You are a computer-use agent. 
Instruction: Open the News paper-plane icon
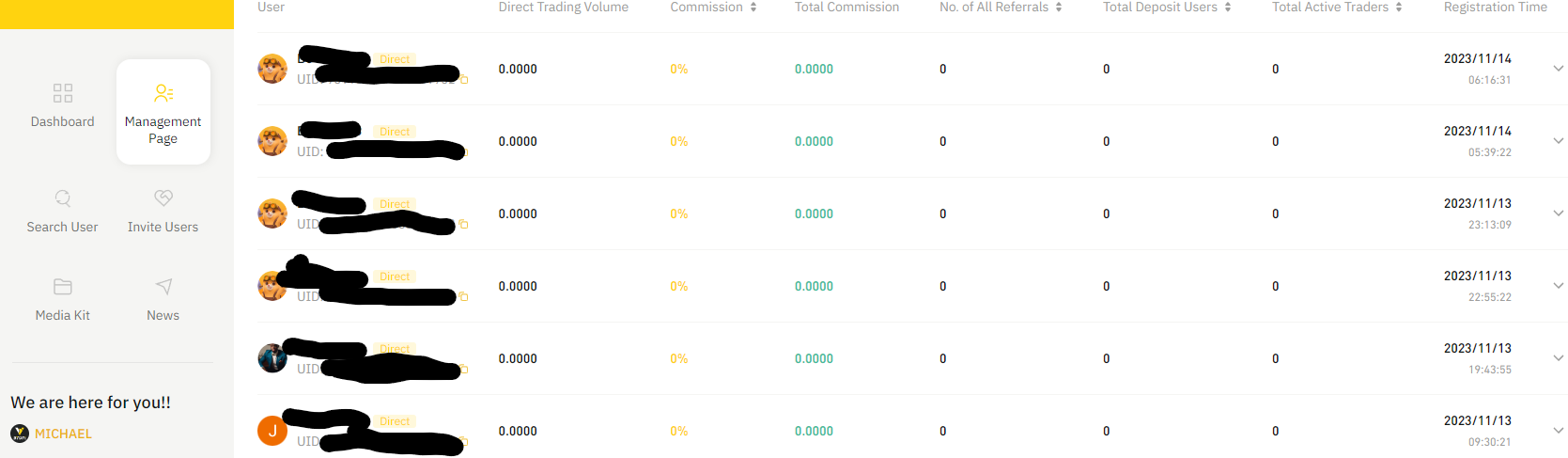[163, 286]
